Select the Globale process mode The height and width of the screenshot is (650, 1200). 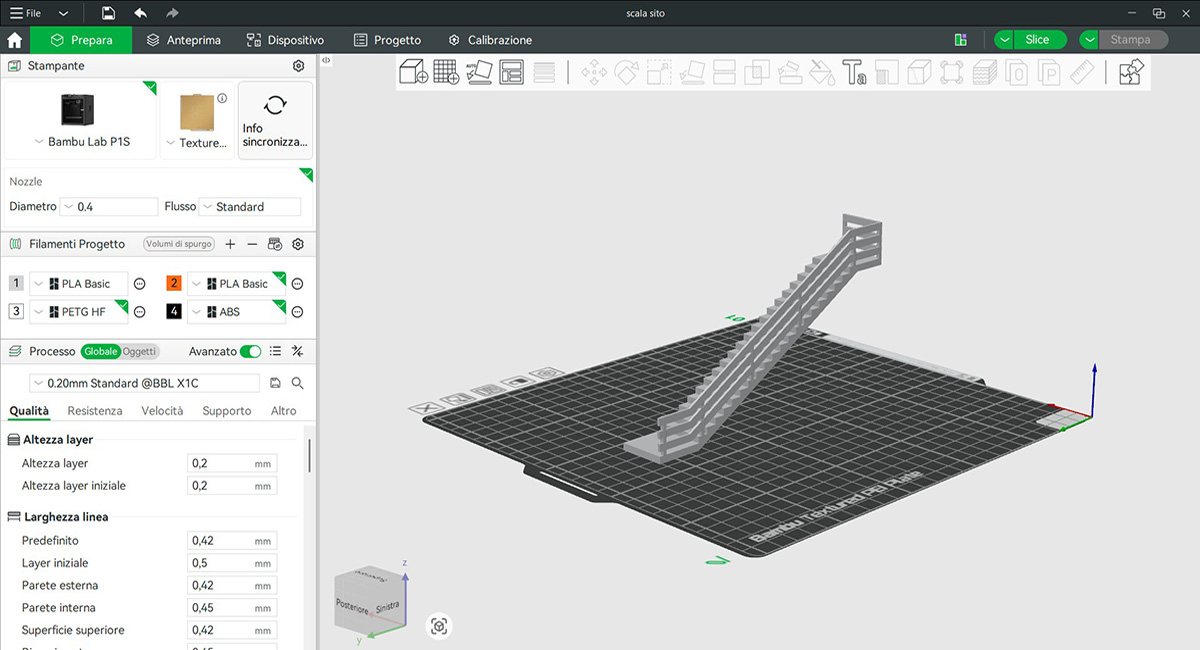click(100, 351)
